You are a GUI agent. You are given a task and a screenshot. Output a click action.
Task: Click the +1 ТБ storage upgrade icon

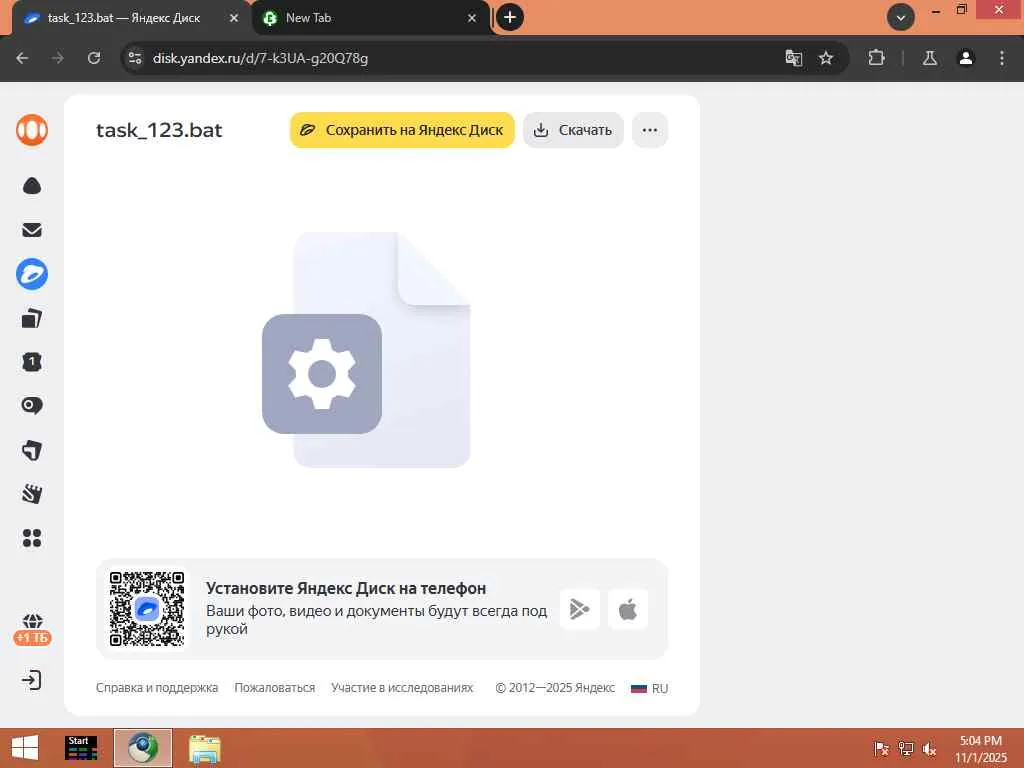click(32, 630)
